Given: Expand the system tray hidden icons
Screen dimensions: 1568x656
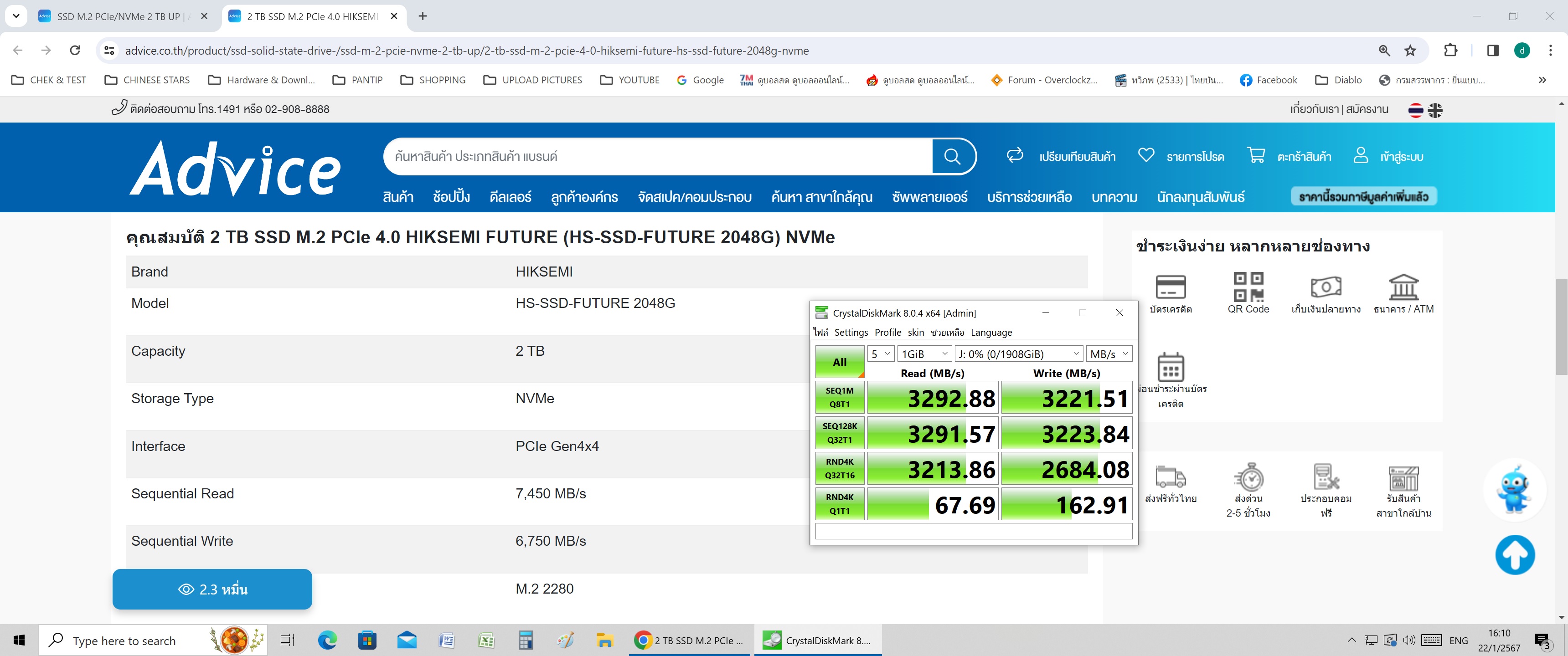Looking at the screenshot, I should pyautogui.click(x=1351, y=640).
